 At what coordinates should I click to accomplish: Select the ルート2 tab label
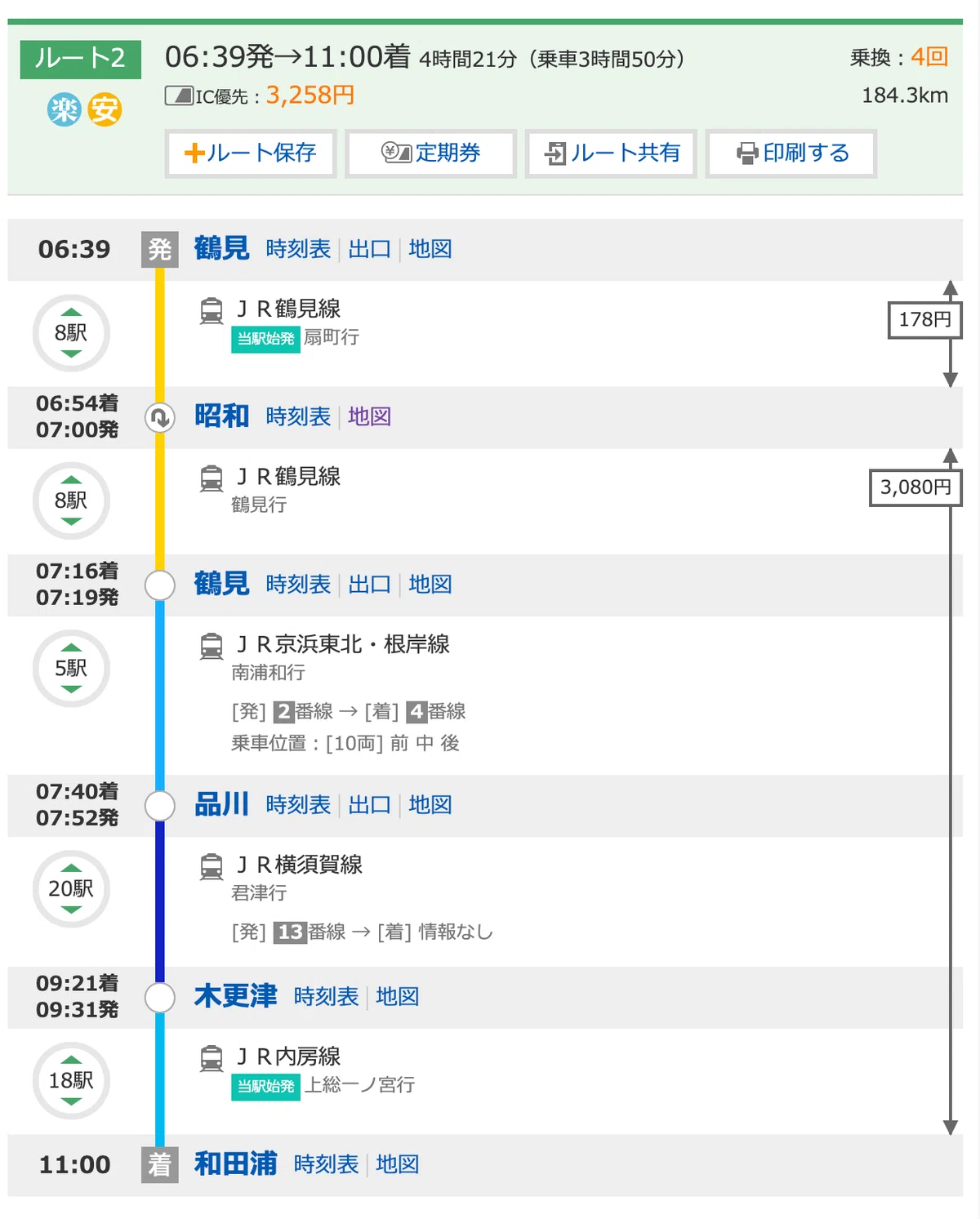[x=80, y=59]
